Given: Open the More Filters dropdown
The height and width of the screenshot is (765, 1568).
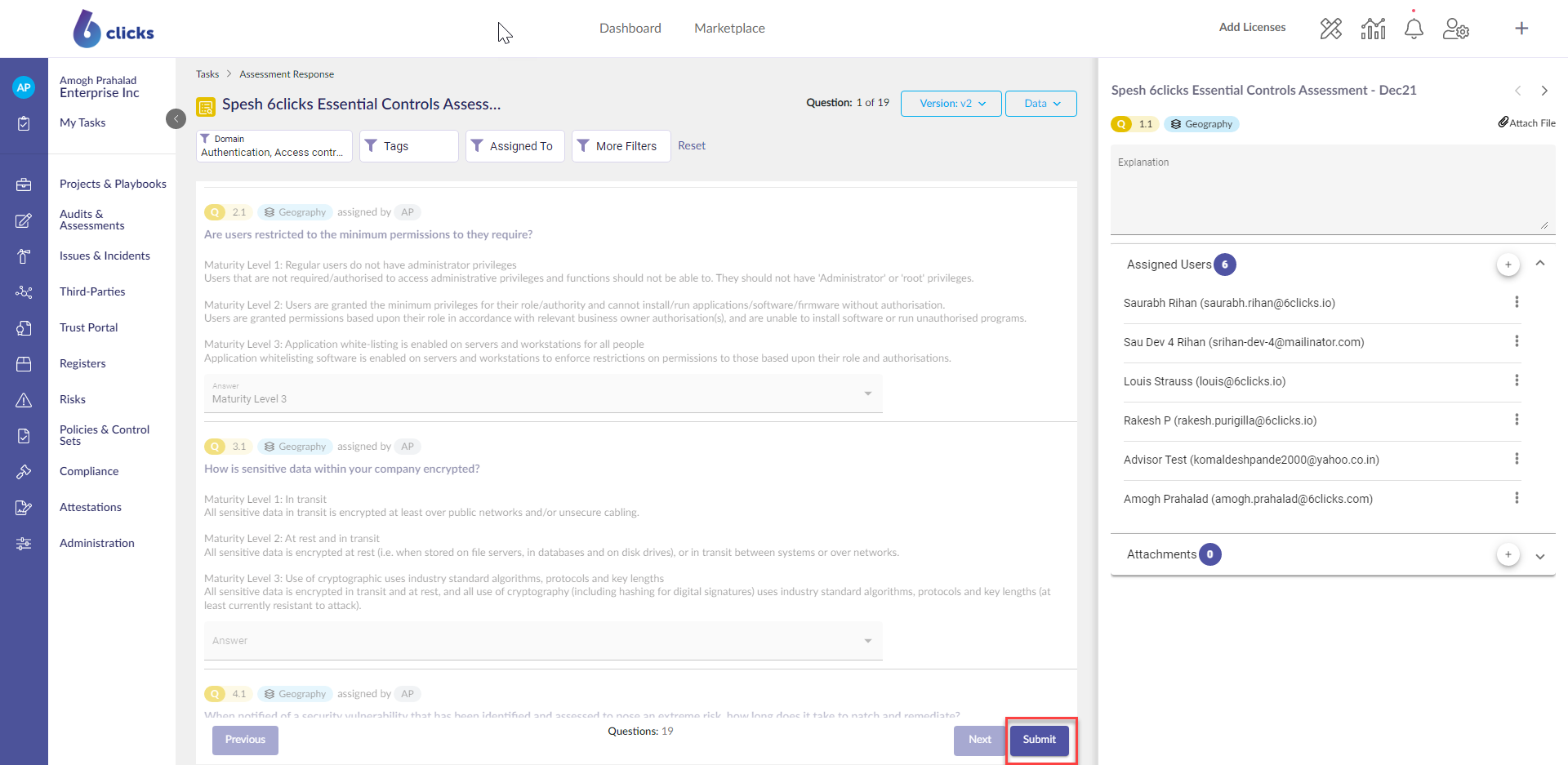Looking at the screenshot, I should [621, 146].
